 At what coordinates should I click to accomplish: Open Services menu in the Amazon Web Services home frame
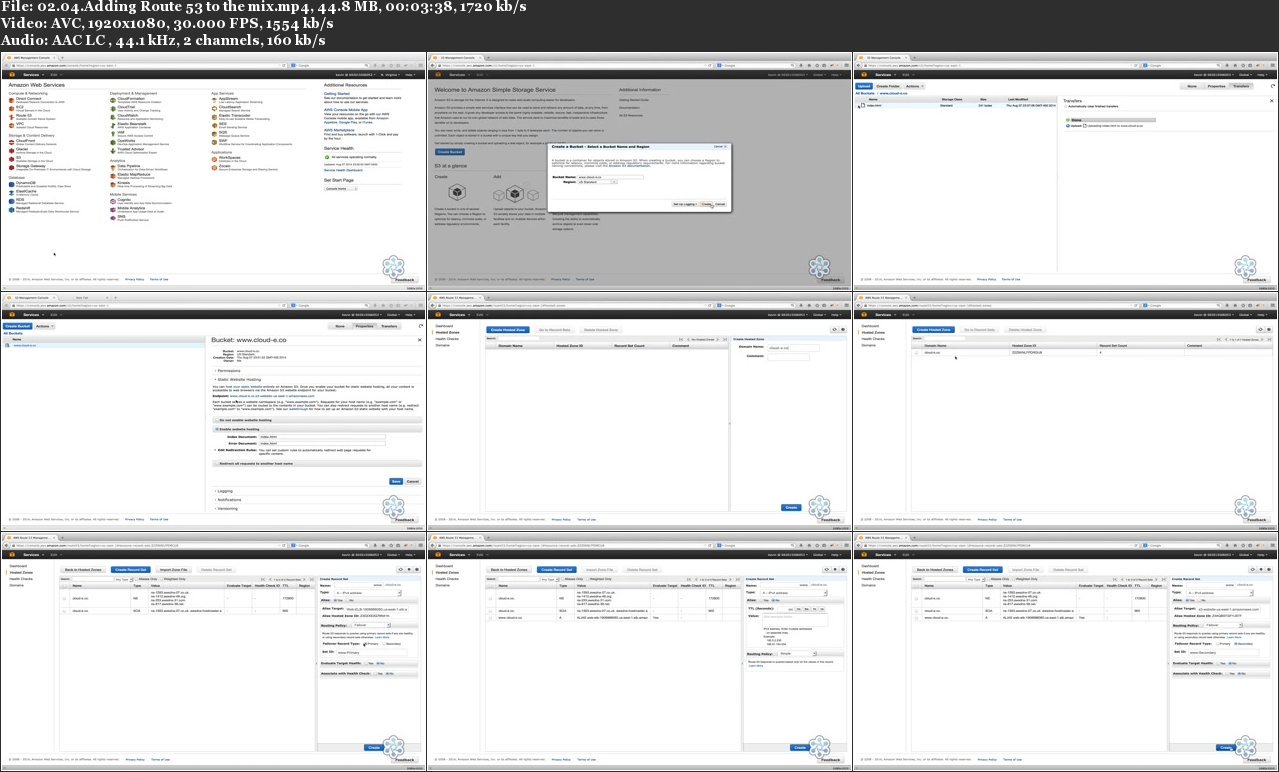point(34,75)
